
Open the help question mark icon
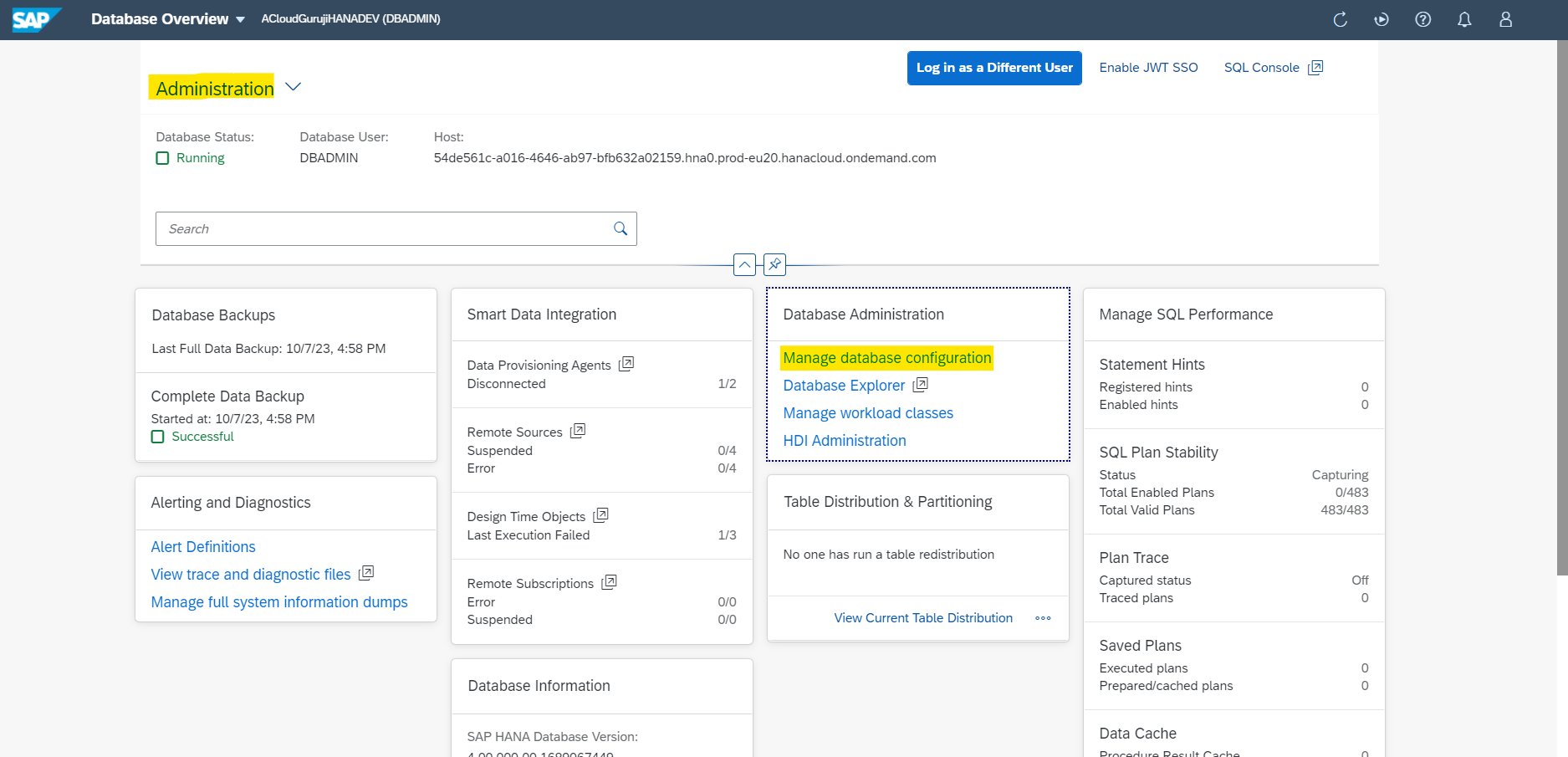tap(1422, 19)
